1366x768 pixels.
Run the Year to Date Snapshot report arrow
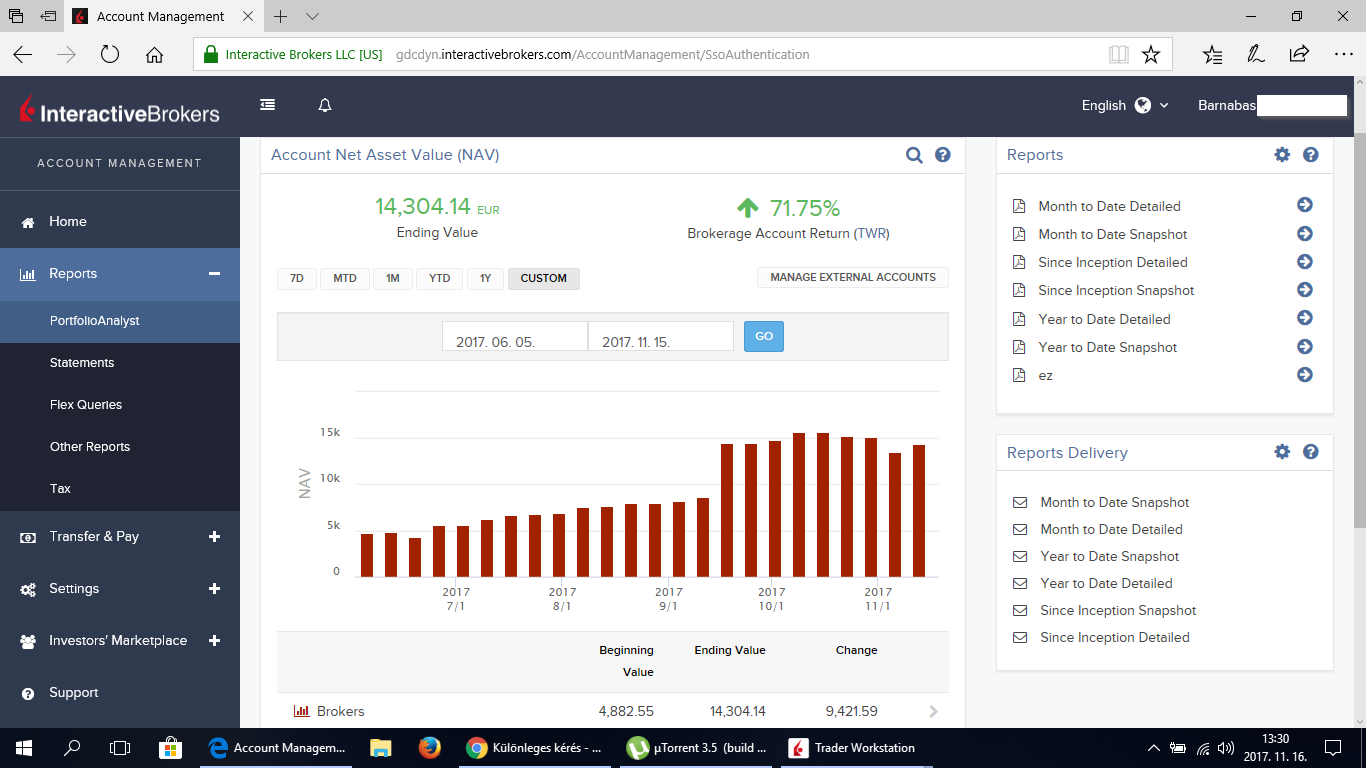(x=1305, y=347)
